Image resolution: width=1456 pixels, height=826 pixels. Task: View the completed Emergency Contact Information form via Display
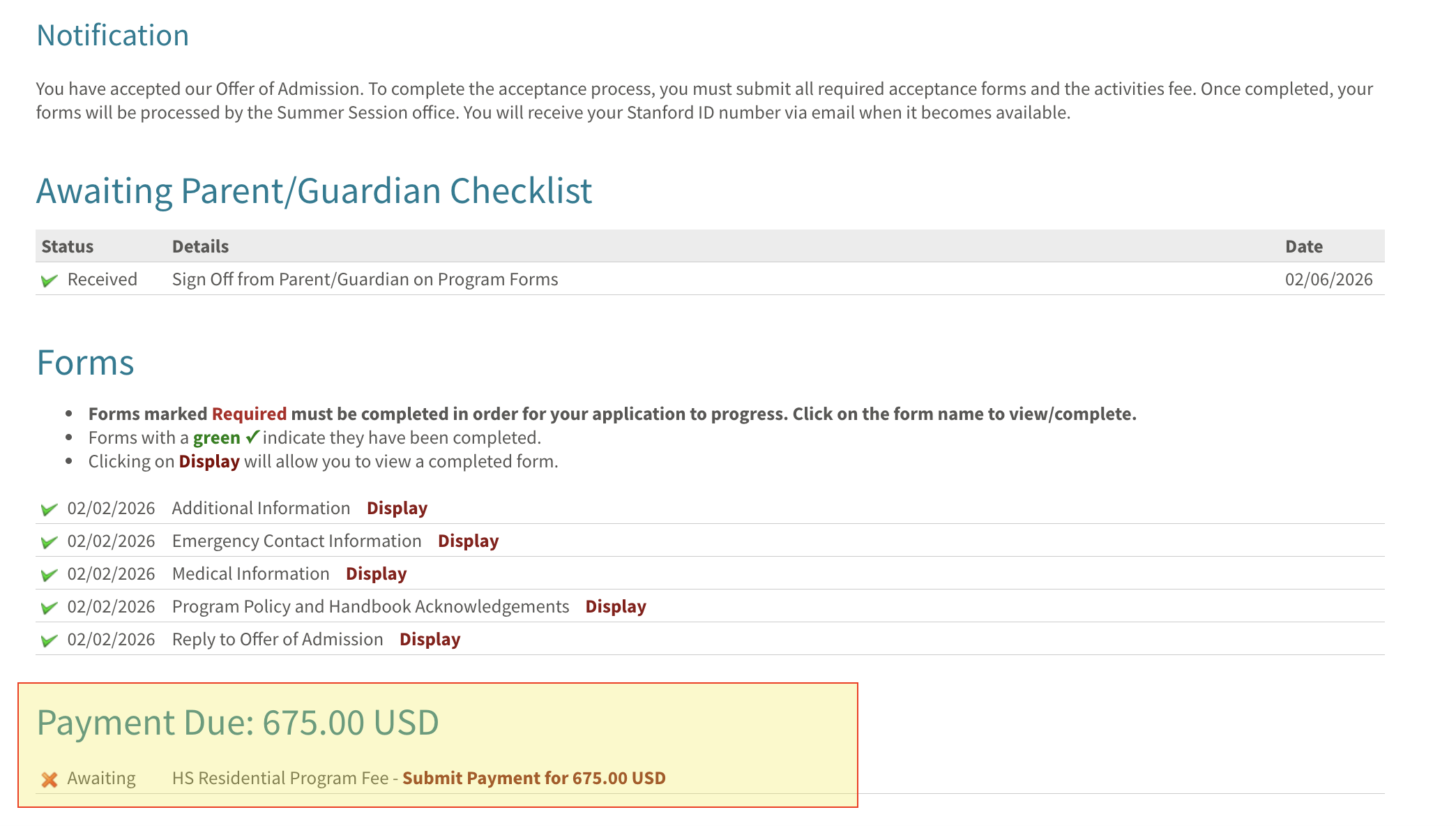tap(468, 541)
